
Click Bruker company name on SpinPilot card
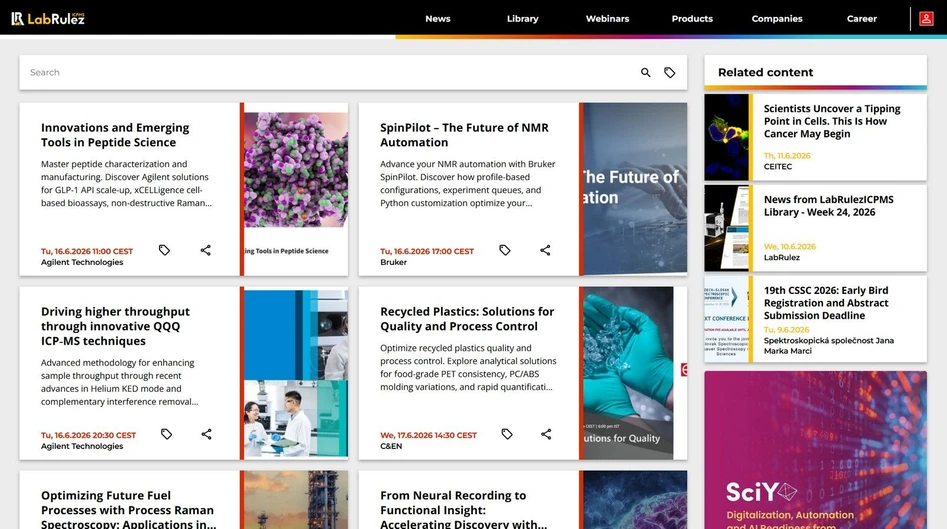pos(393,262)
